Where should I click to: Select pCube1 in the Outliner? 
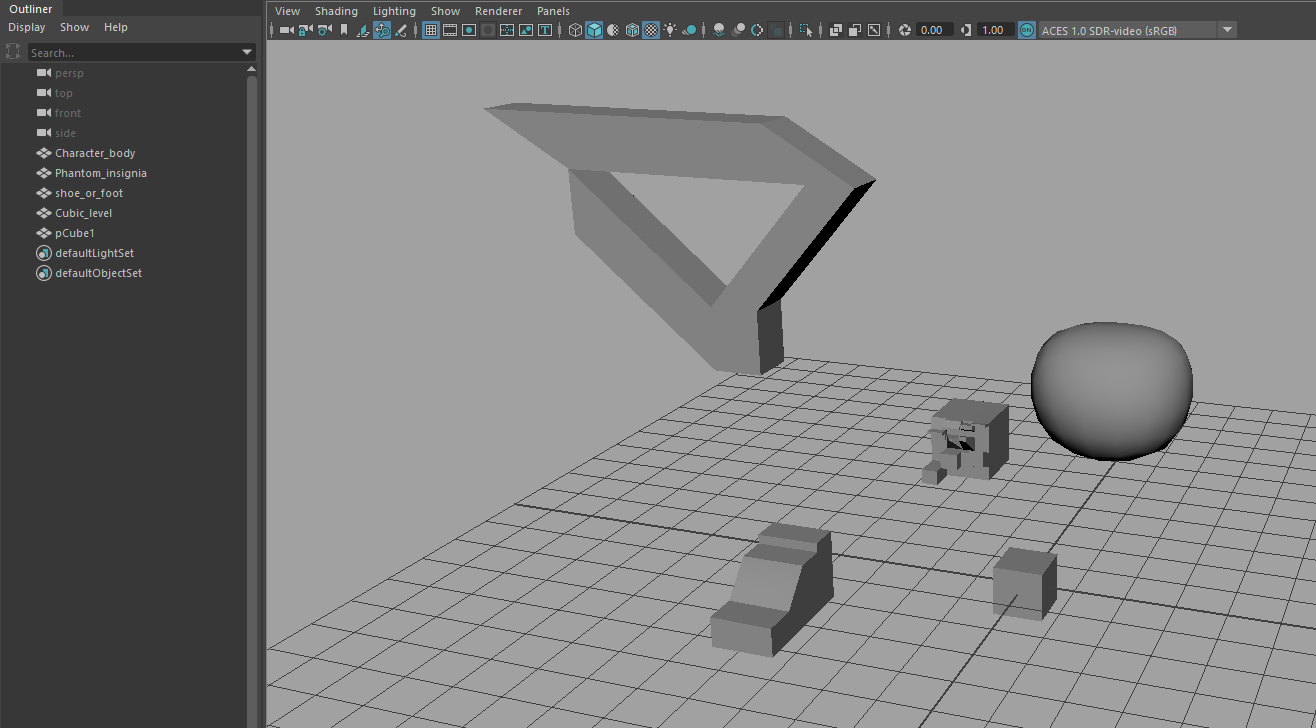(x=75, y=233)
